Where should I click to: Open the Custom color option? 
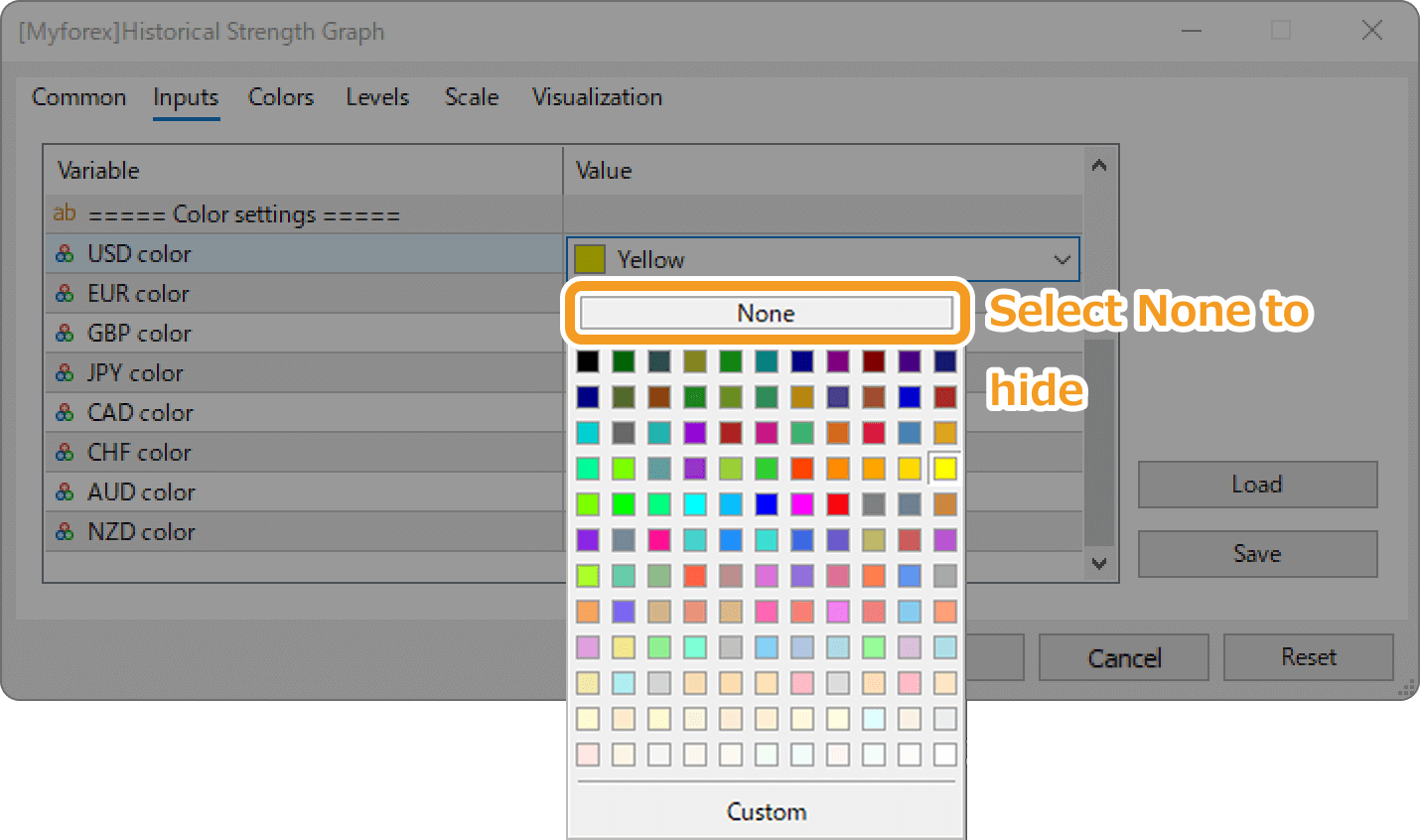(766, 812)
